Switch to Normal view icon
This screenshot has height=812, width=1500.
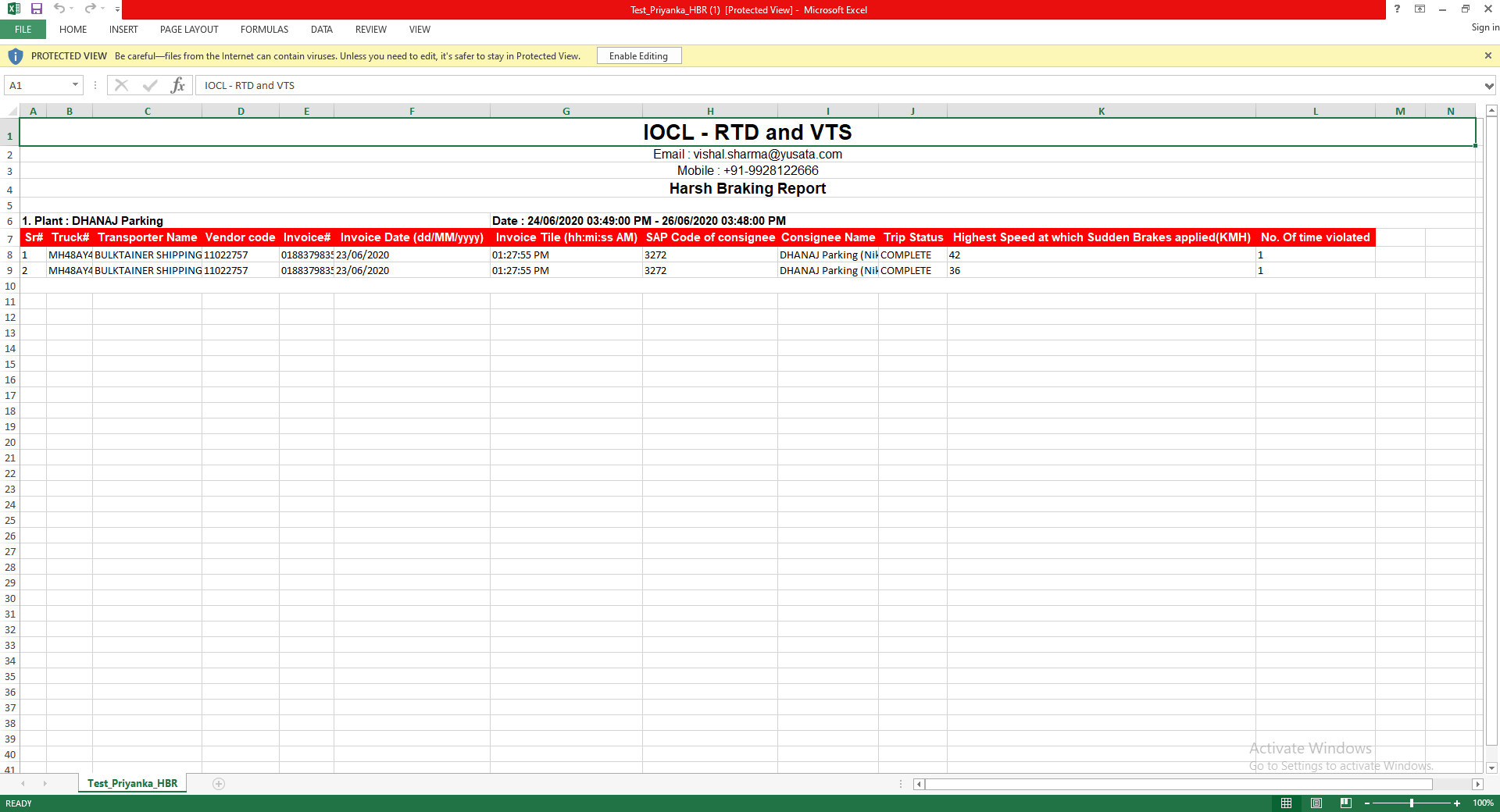click(x=1286, y=803)
